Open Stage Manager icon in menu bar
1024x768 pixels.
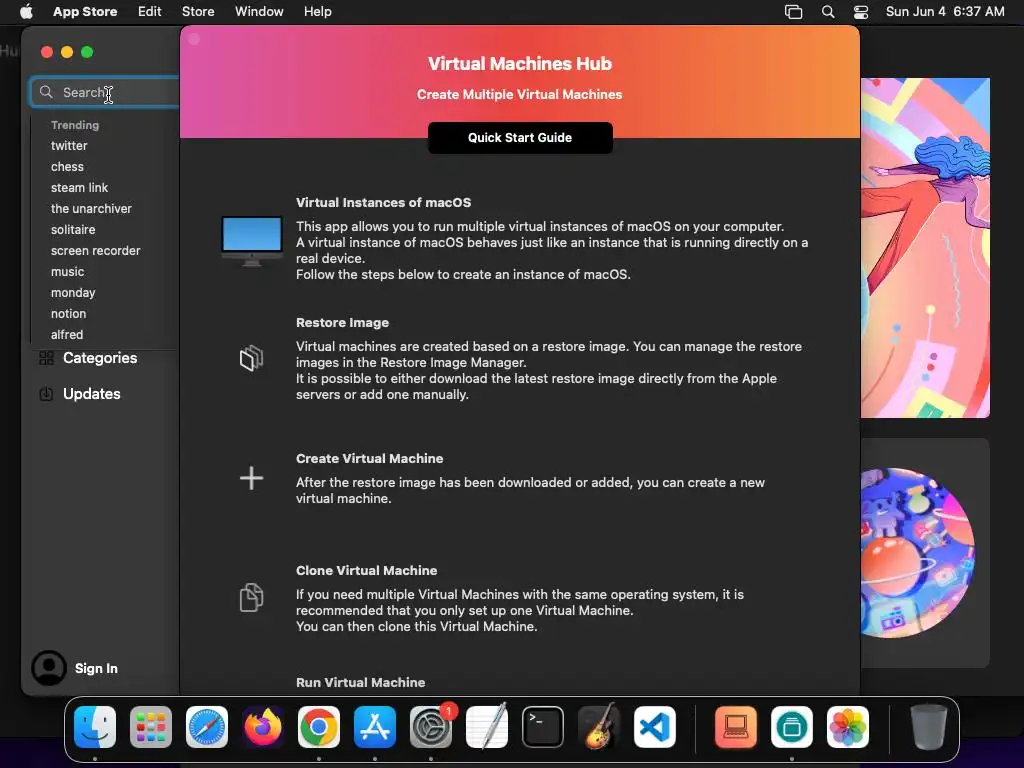793,12
